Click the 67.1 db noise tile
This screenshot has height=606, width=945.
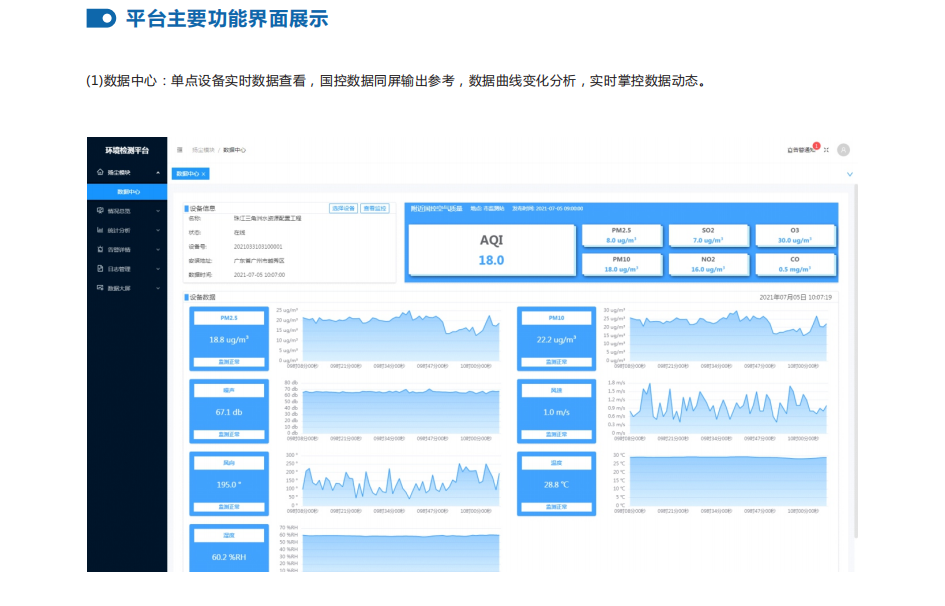[x=229, y=411]
